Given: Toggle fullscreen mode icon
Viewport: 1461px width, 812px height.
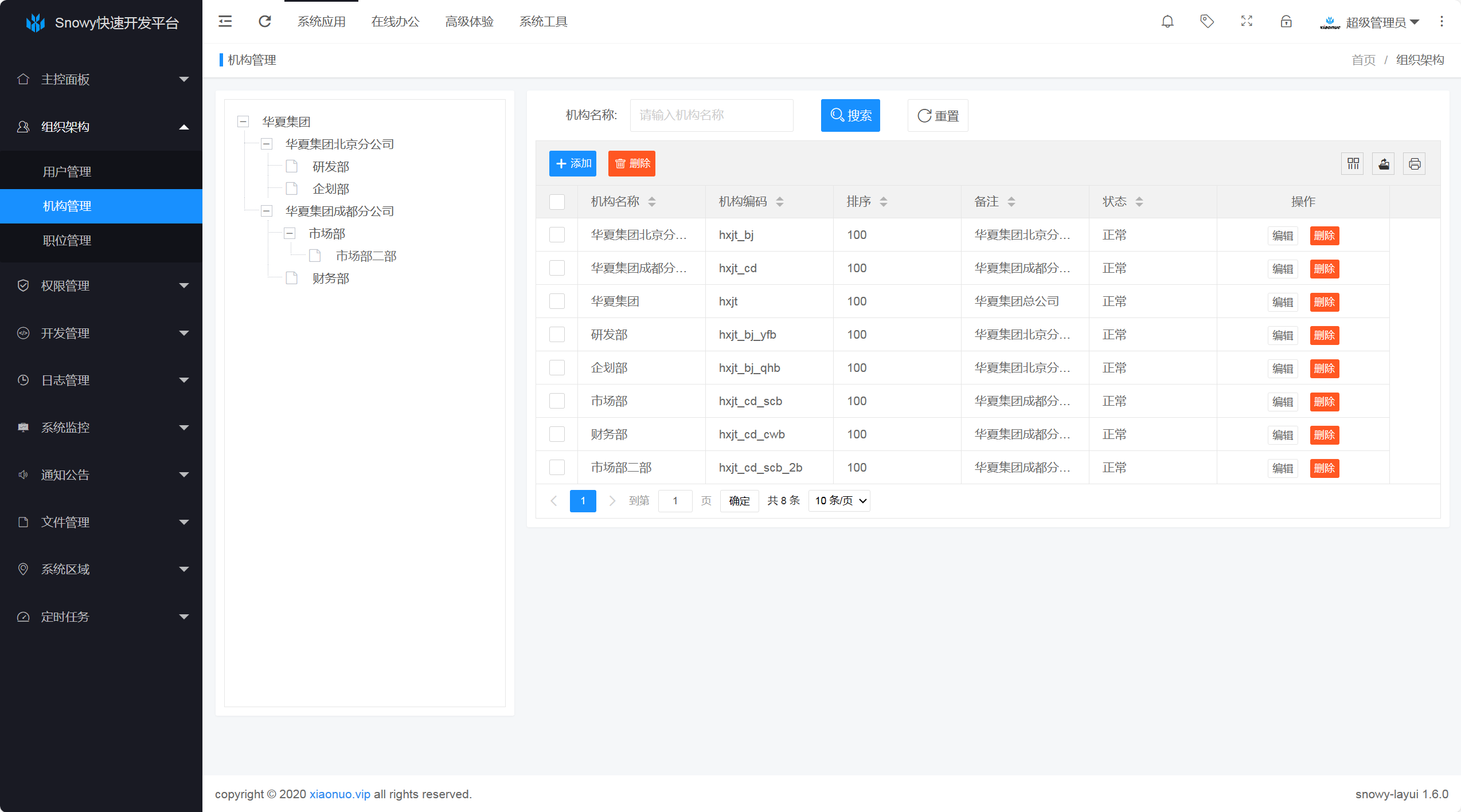Looking at the screenshot, I should tap(1247, 22).
